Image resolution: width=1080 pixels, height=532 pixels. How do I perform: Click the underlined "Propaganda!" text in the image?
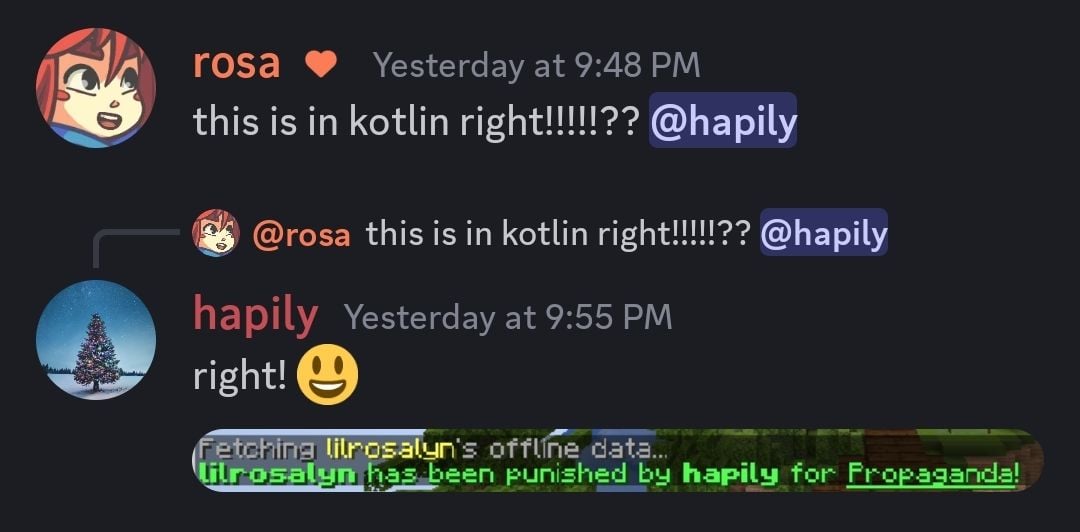pos(933,475)
